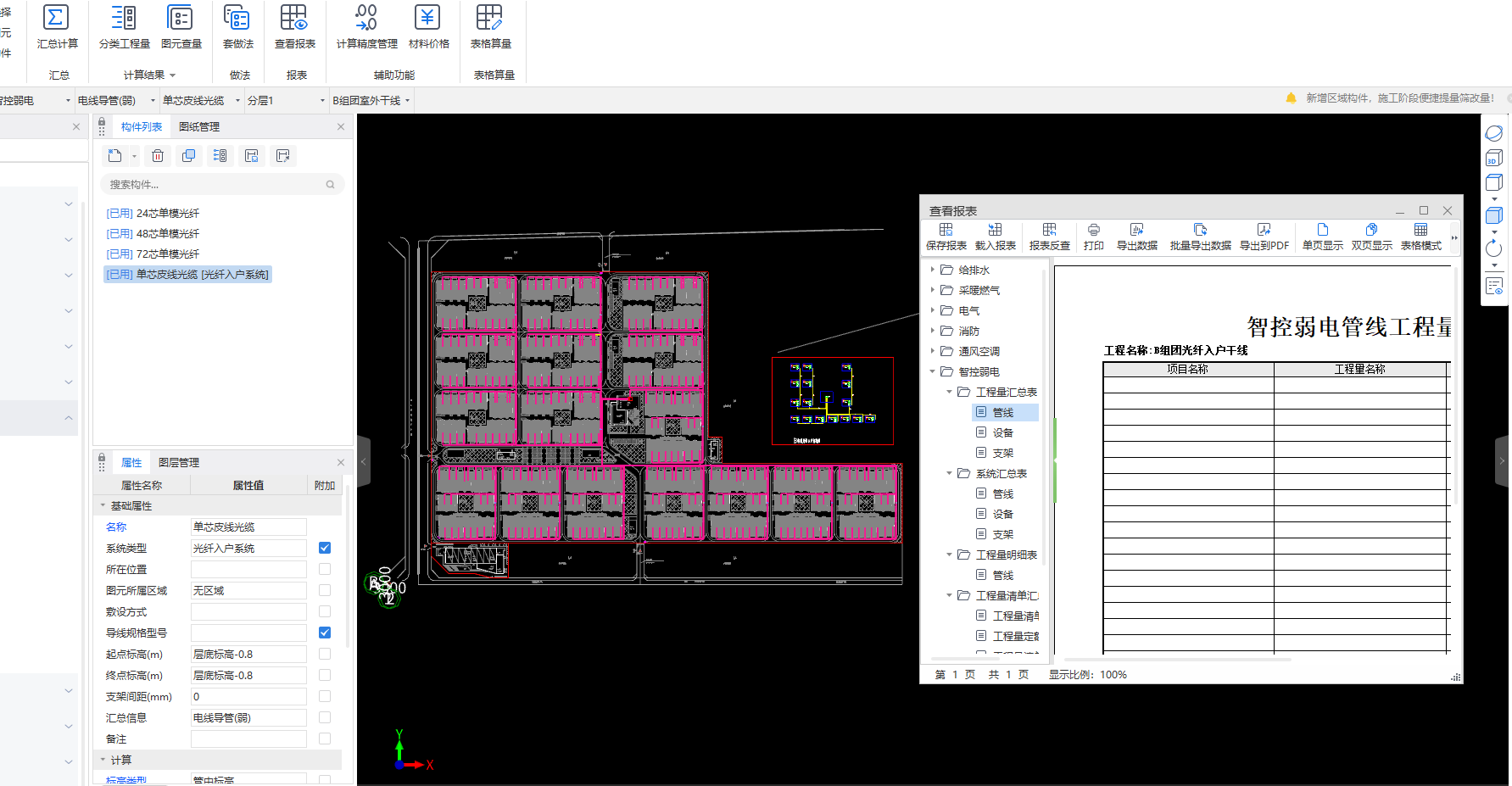Open the 表格算量 table calculation tool

coord(490,26)
